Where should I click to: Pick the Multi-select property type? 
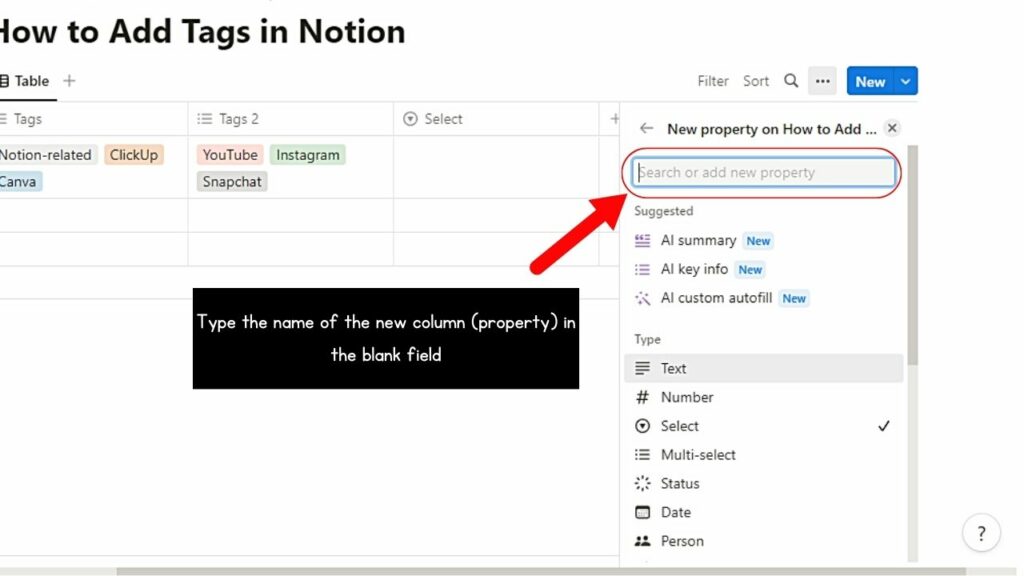click(697, 454)
